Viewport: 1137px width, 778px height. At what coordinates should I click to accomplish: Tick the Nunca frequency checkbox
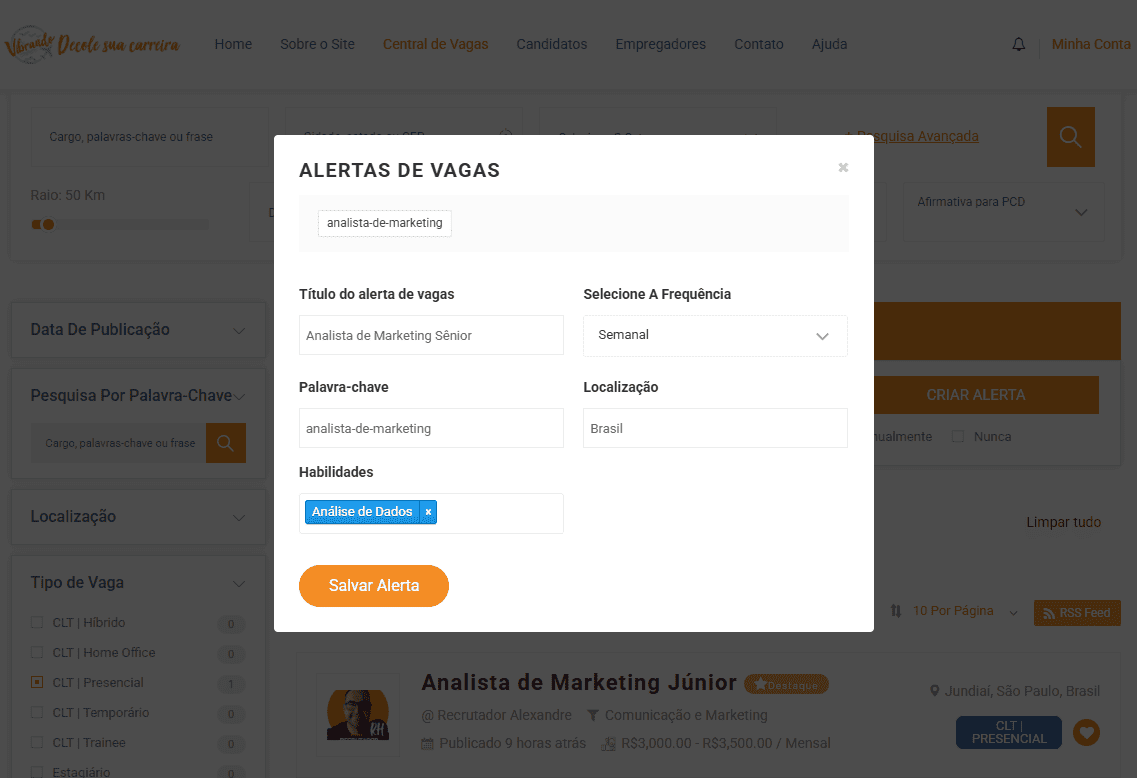coord(958,437)
